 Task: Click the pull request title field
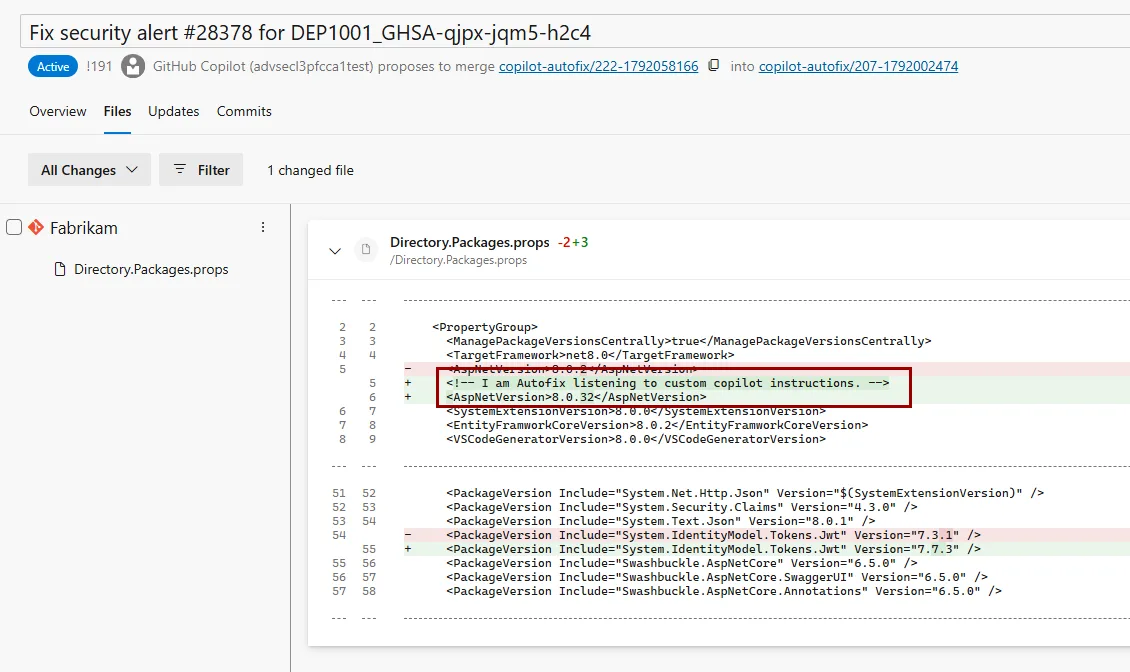coord(575,33)
